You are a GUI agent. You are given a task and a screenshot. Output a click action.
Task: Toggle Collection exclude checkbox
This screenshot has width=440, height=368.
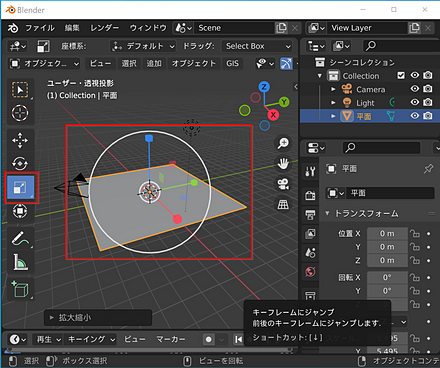point(401,76)
